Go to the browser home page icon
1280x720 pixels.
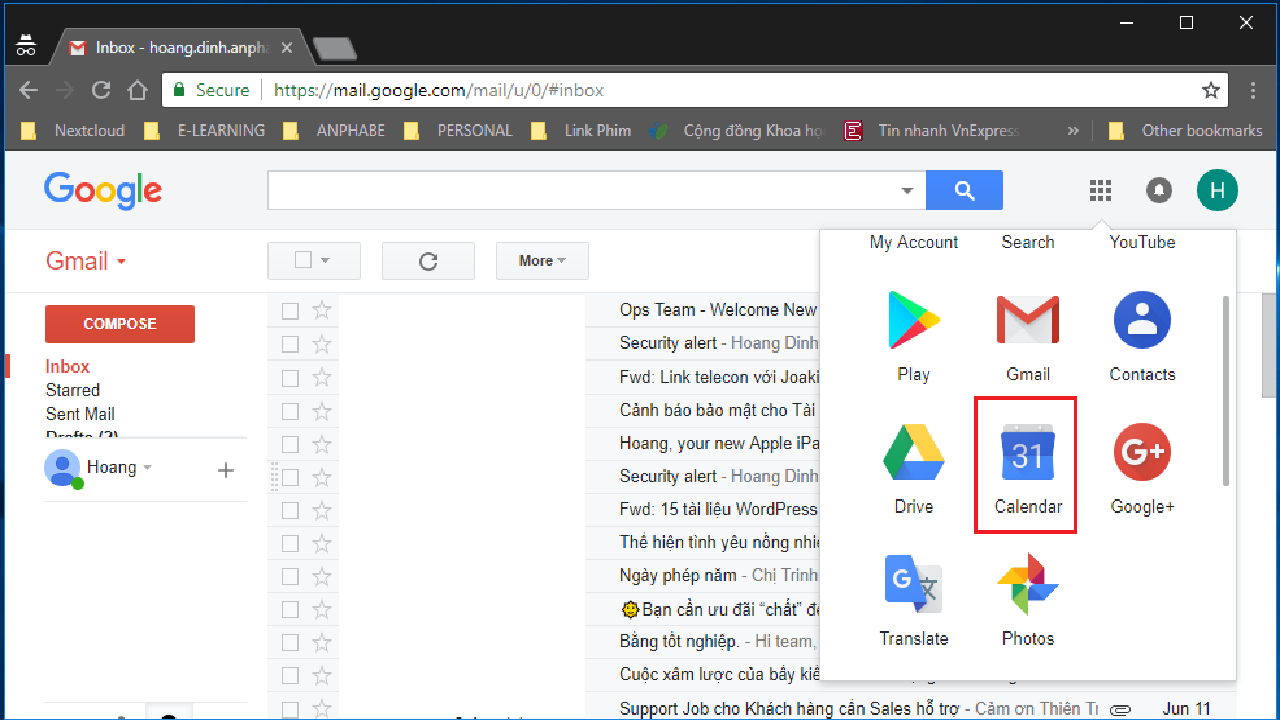coord(137,90)
